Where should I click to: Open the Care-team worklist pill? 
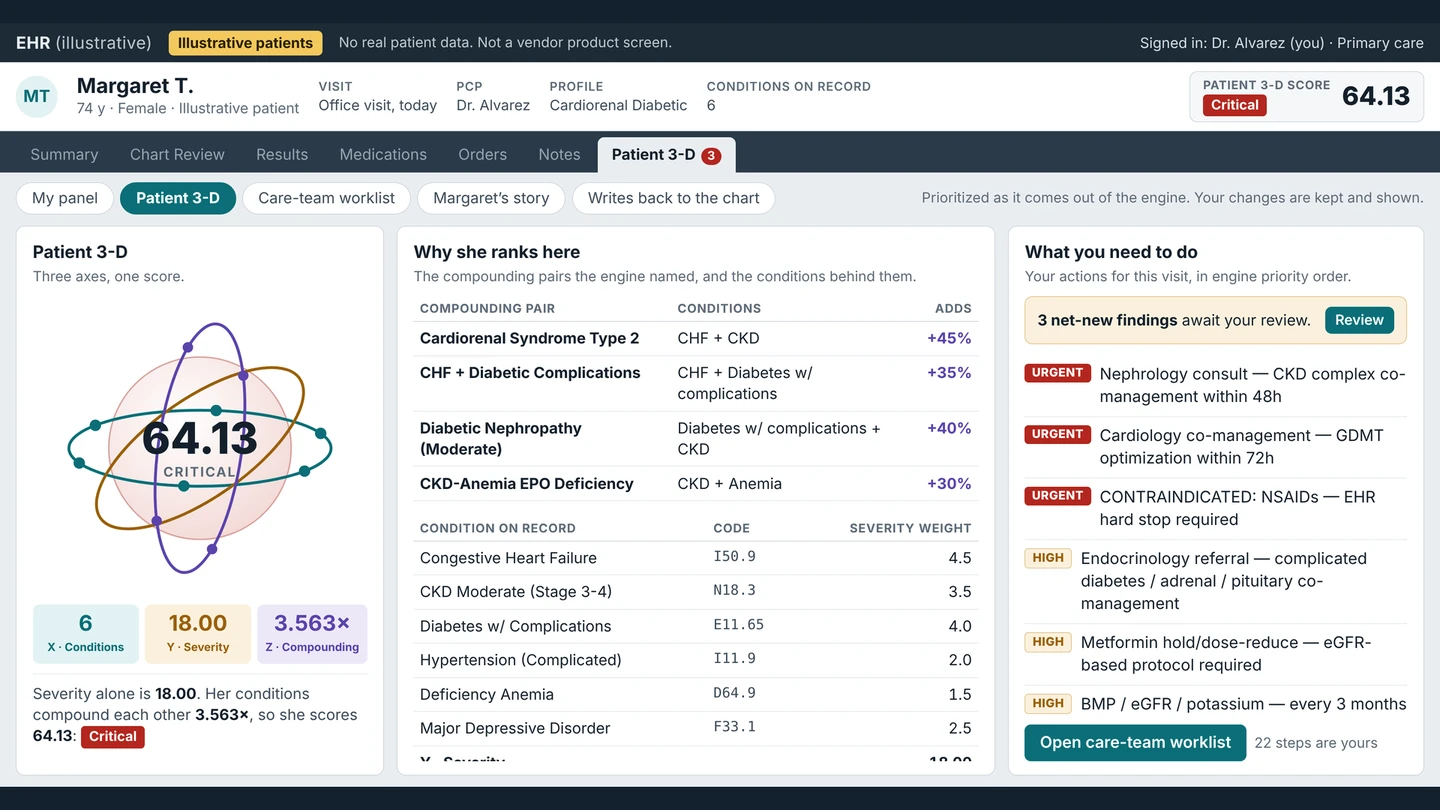[326, 198]
